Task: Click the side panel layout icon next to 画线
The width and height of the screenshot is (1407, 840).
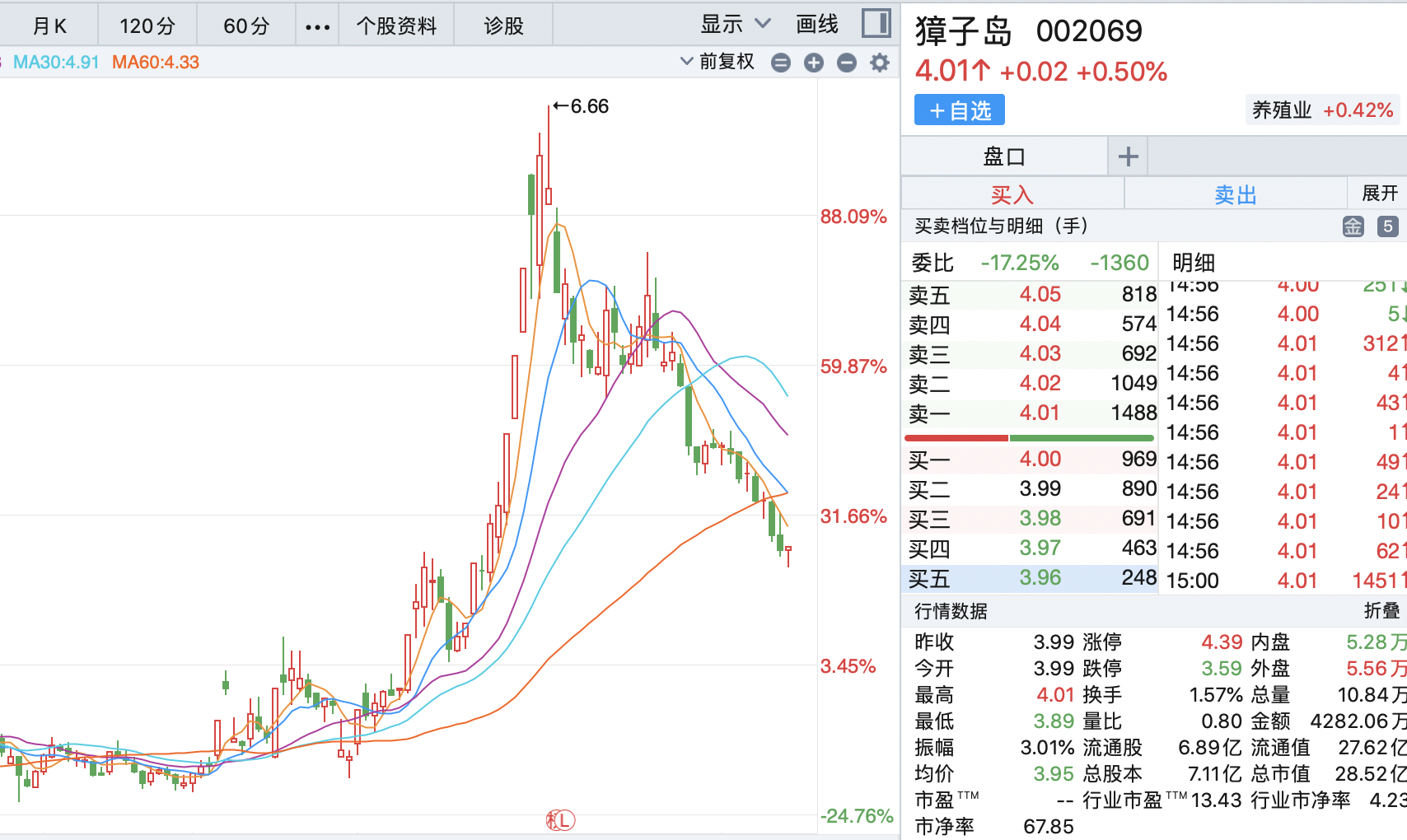Action: (x=876, y=23)
